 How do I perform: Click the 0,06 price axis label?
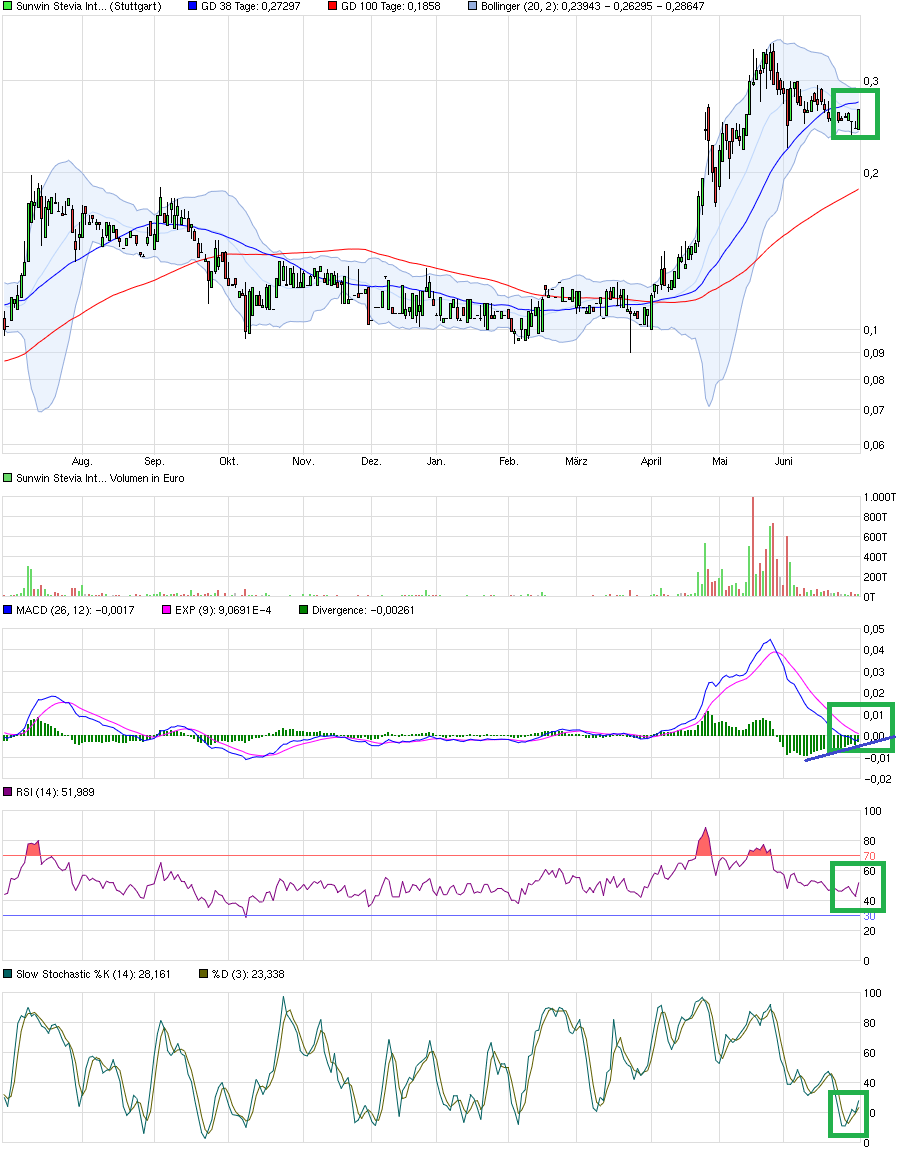click(874, 445)
